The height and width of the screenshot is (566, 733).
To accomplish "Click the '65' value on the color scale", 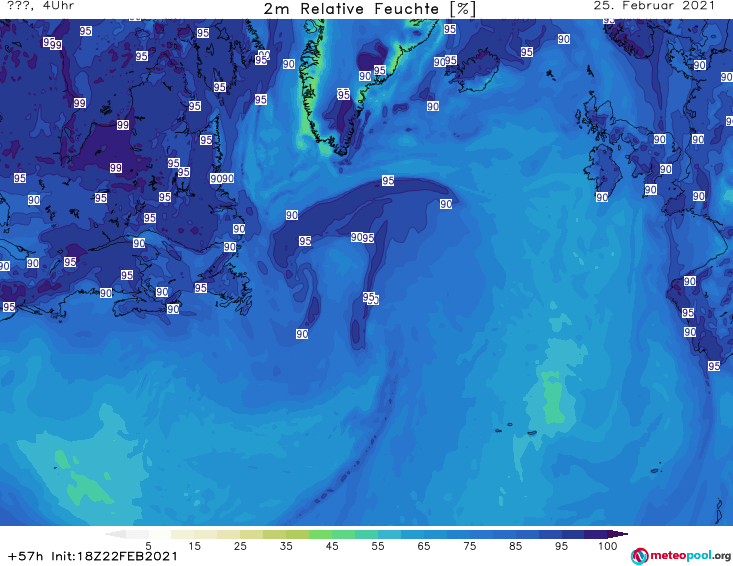I will 424,546.
